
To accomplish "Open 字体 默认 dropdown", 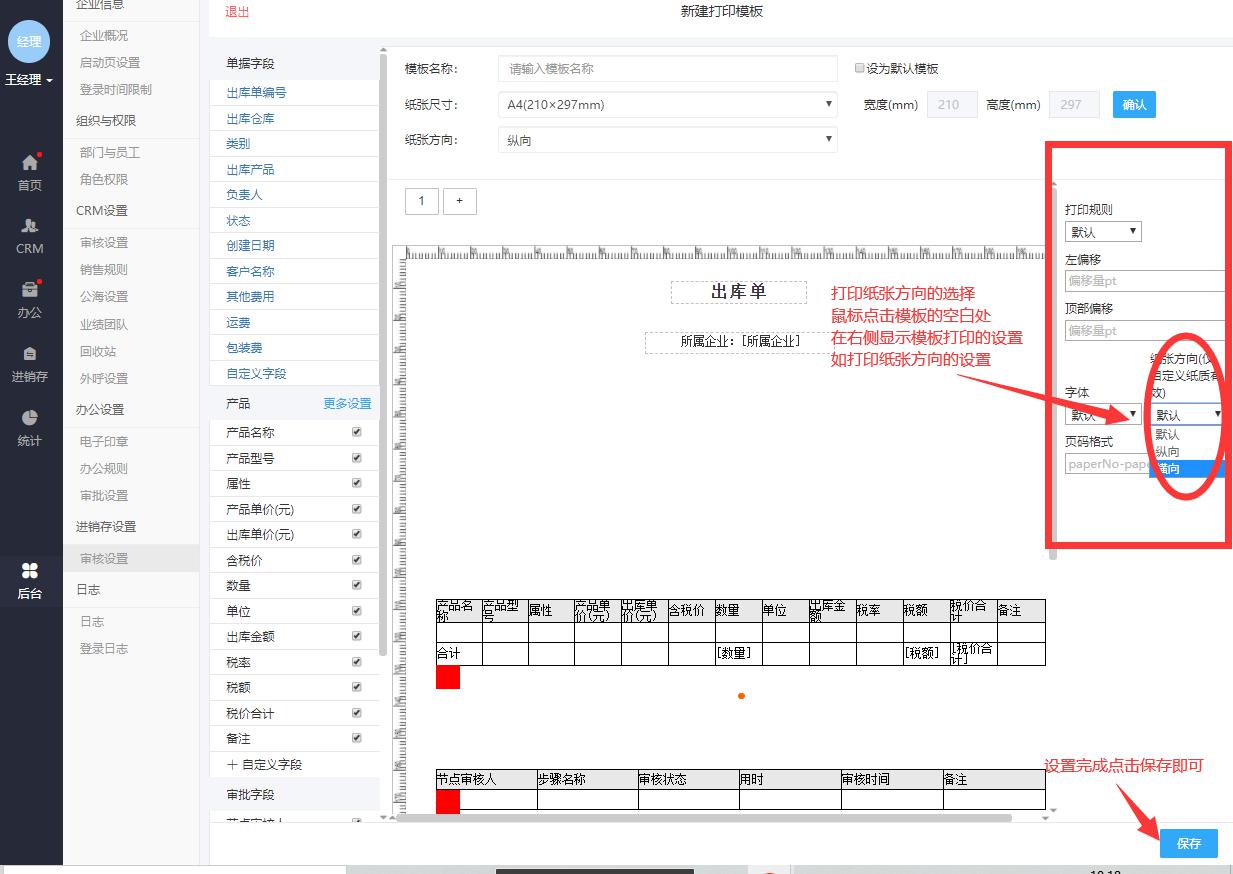I will pyautogui.click(x=1103, y=414).
